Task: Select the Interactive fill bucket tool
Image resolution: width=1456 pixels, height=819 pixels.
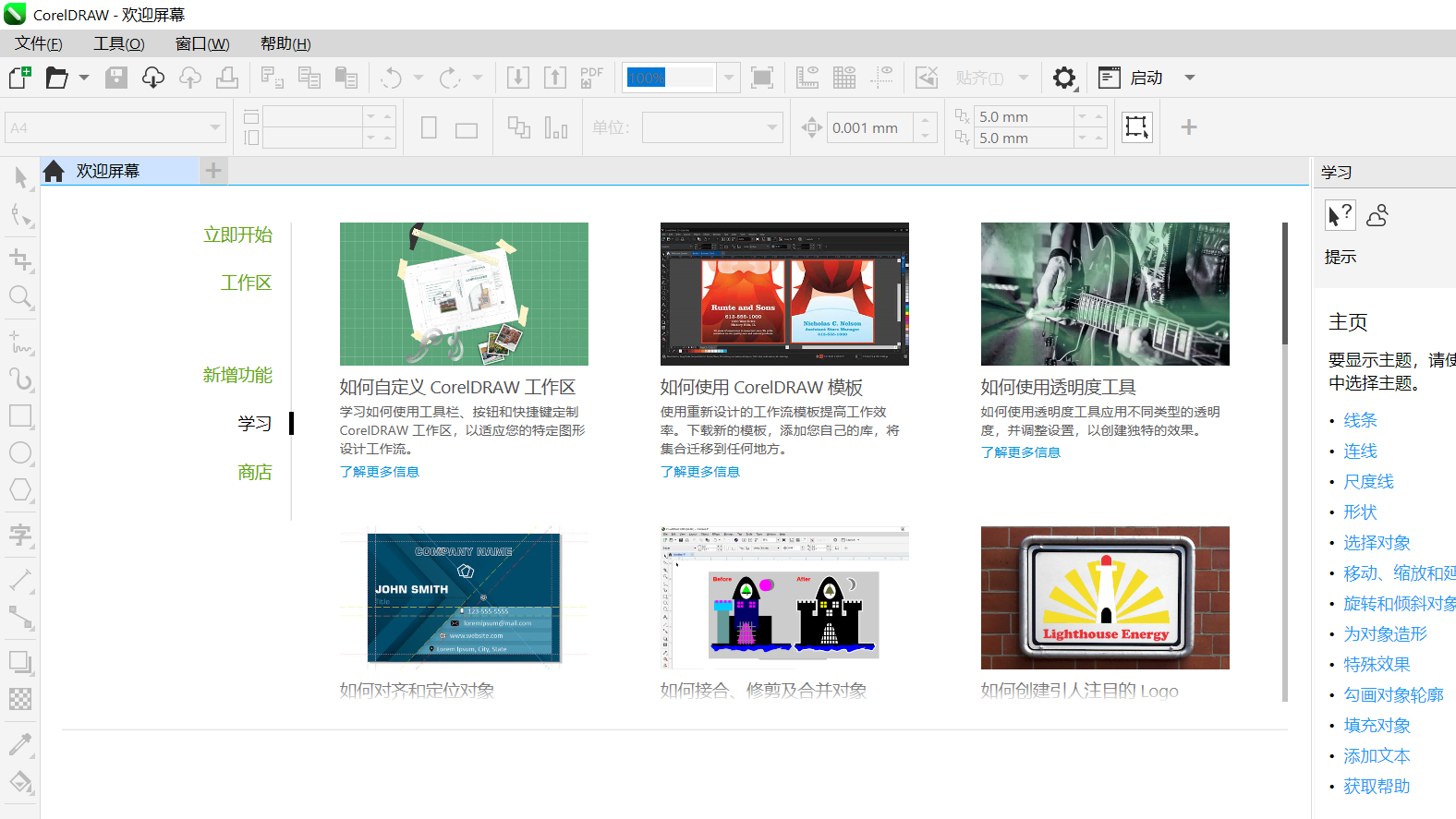Action: pyautogui.click(x=20, y=782)
